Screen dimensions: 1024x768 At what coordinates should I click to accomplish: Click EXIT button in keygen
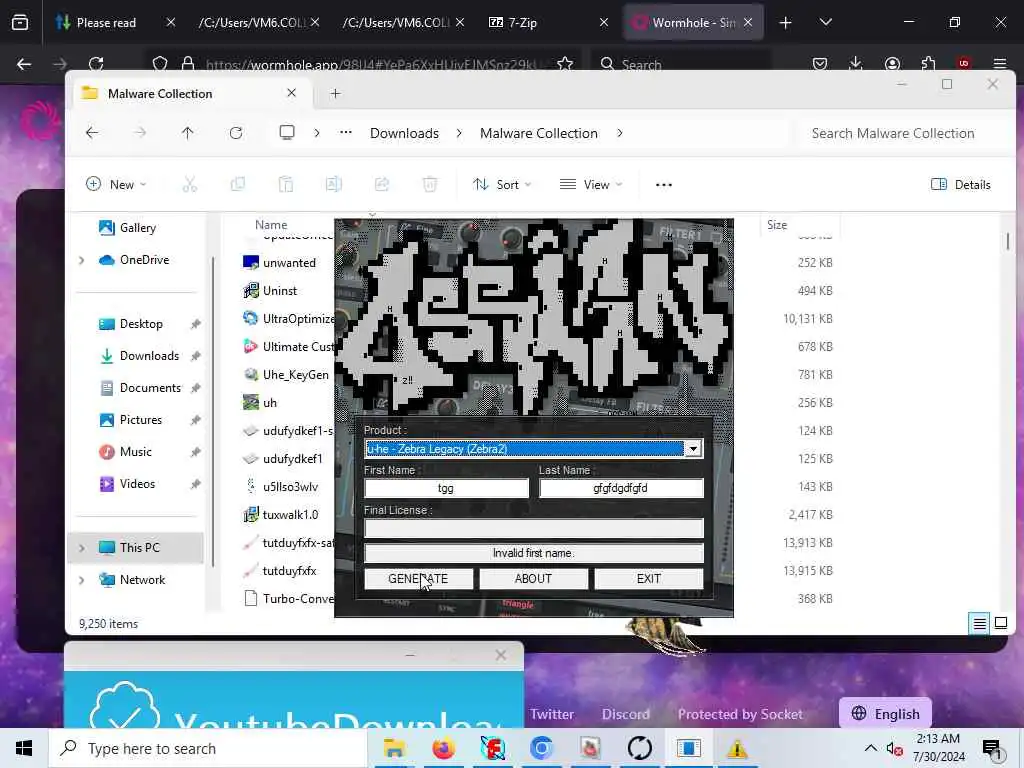click(648, 579)
